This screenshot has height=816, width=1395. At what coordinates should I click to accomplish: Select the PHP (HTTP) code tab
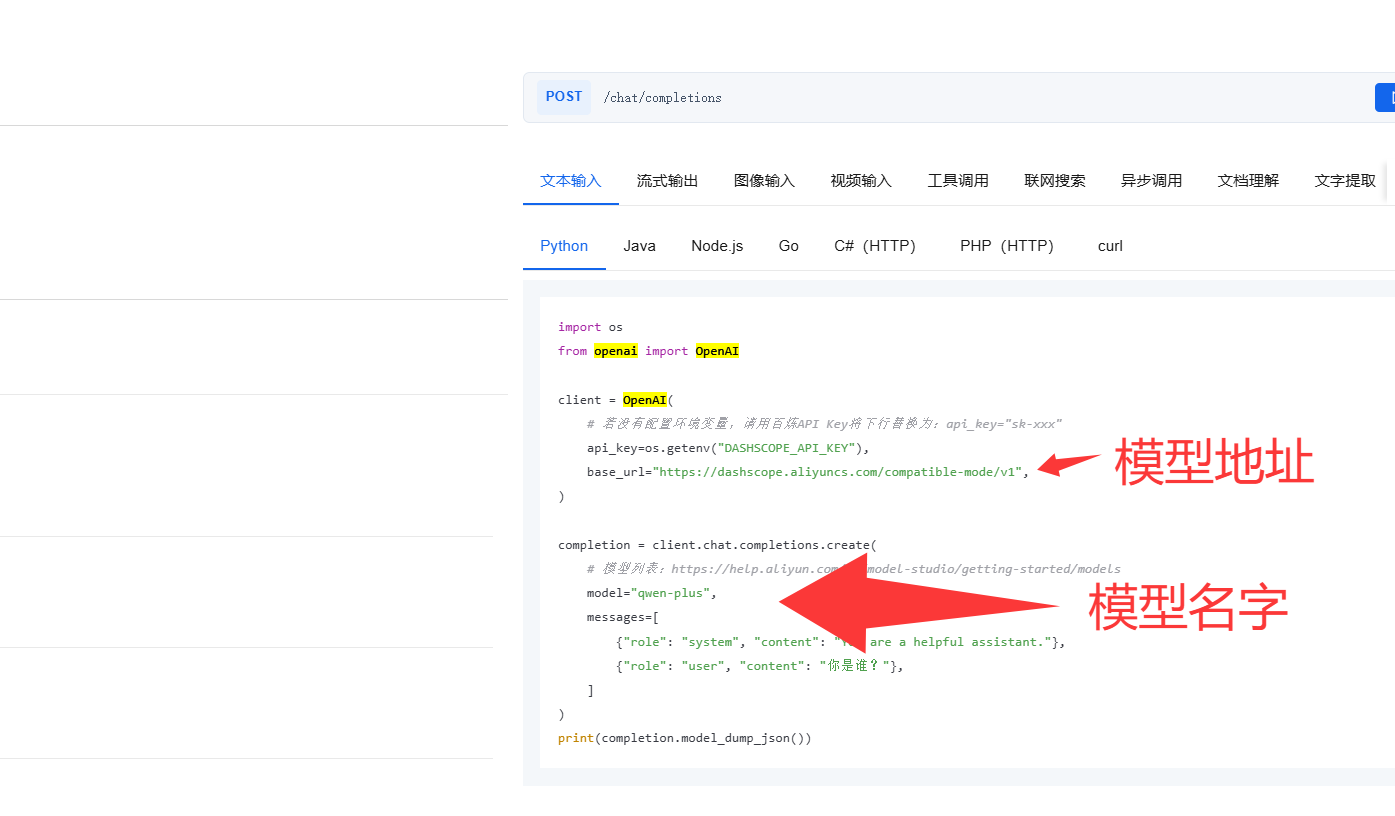1007,246
